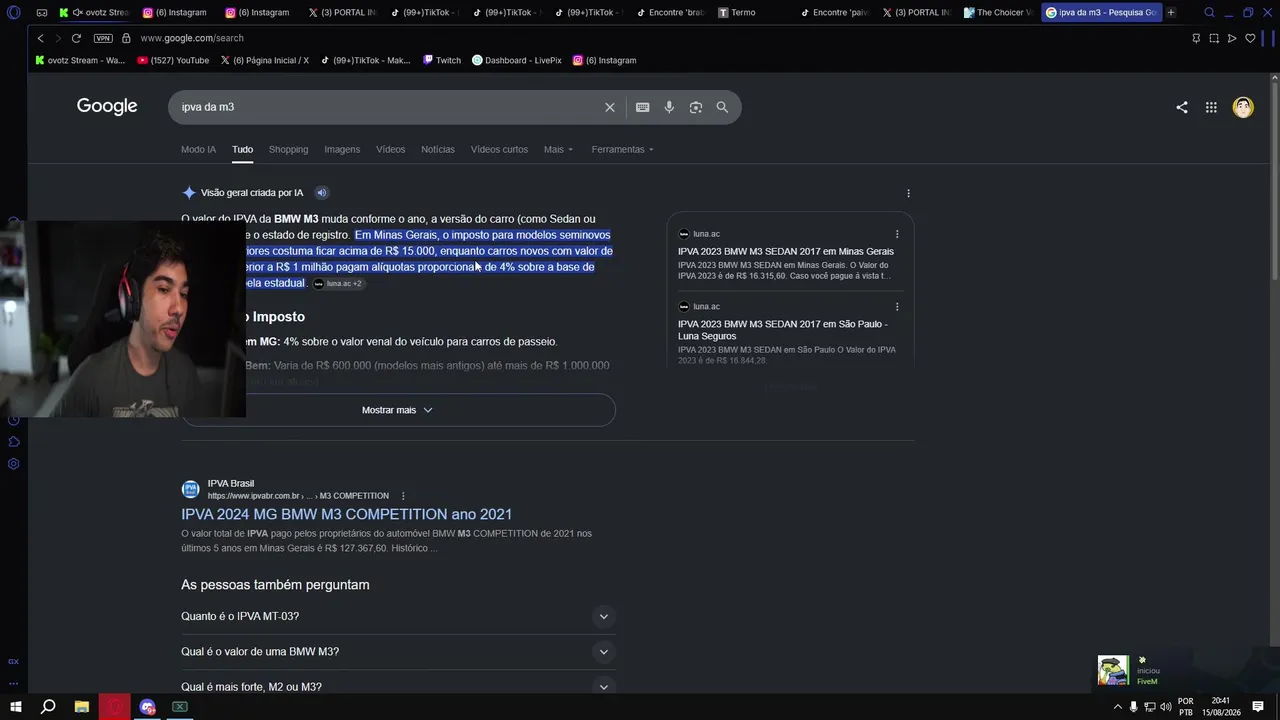Open options for São Paulo luna.ac source
The width and height of the screenshot is (1280, 720).
click(x=897, y=307)
